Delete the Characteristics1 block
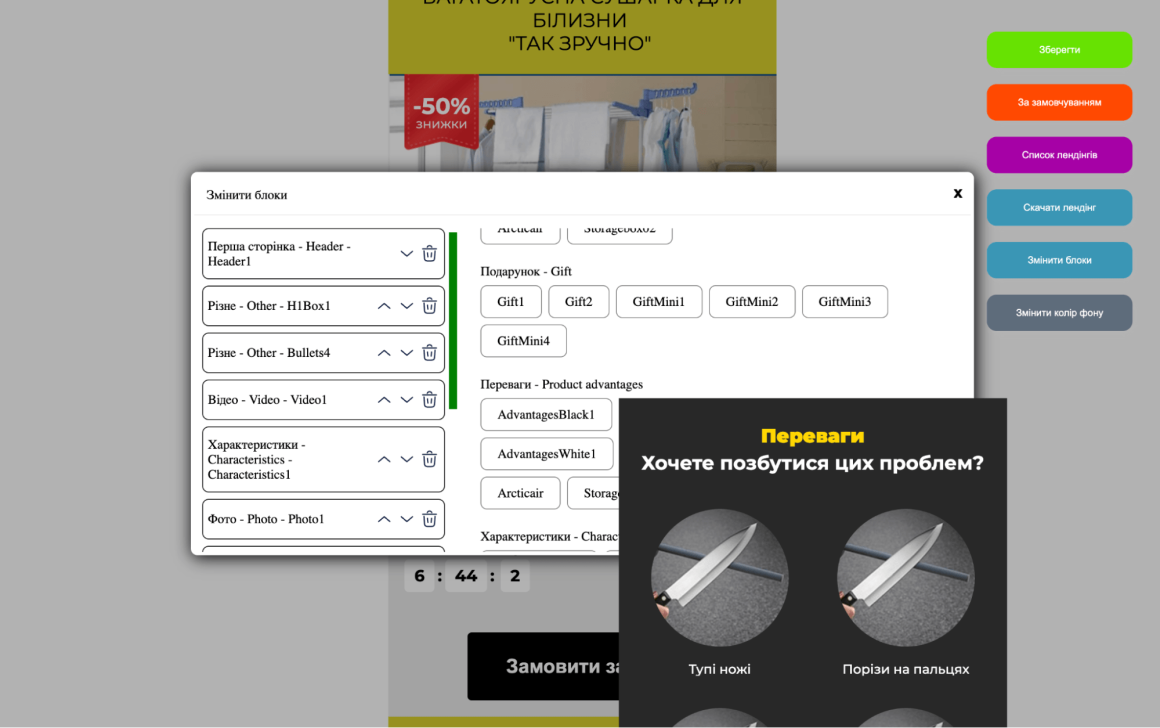This screenshot has height=728, width=1160. click(429, 459)
